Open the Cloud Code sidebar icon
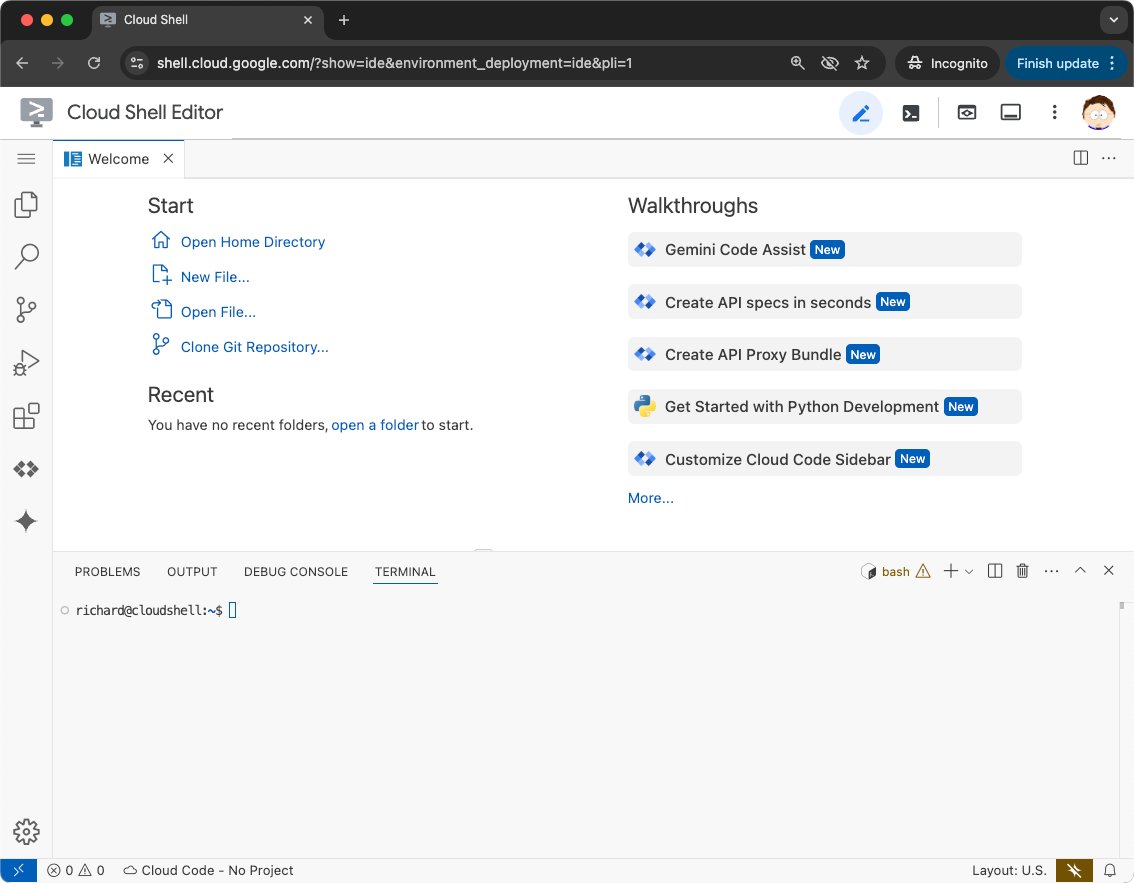Image resolution: width=1134 pixels, height=883 pixels. pyautogui.click(x=26, y=469)
